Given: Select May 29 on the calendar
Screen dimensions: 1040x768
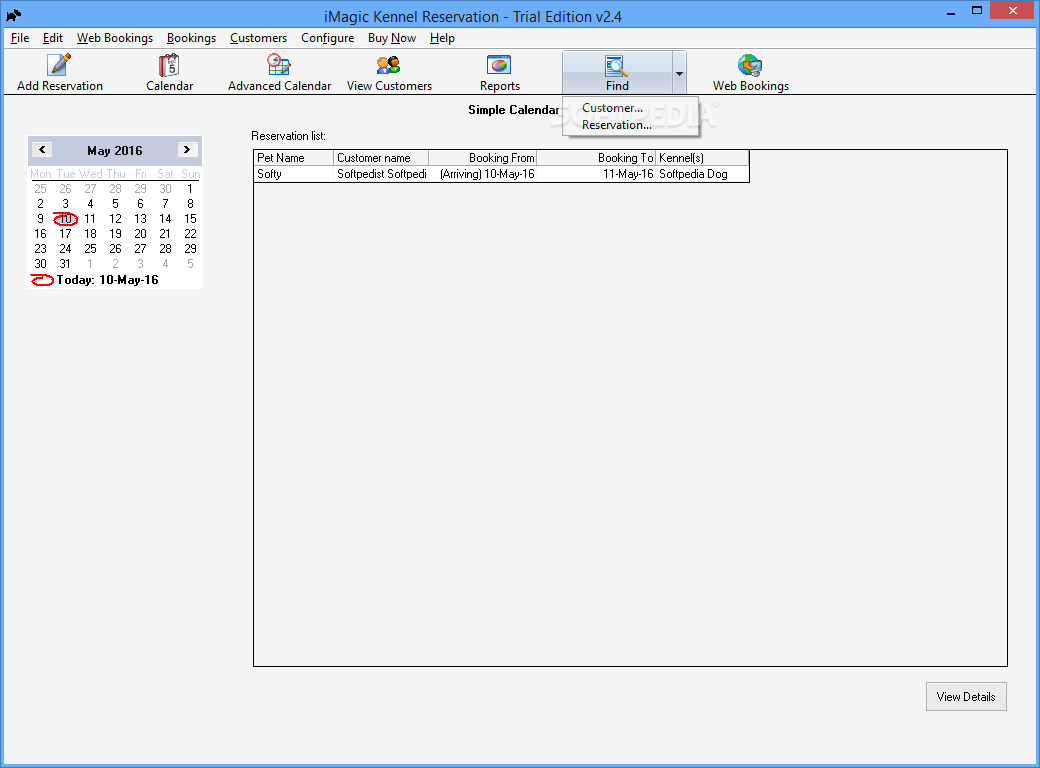Looking at the screenshot, I should click(190, 249).
